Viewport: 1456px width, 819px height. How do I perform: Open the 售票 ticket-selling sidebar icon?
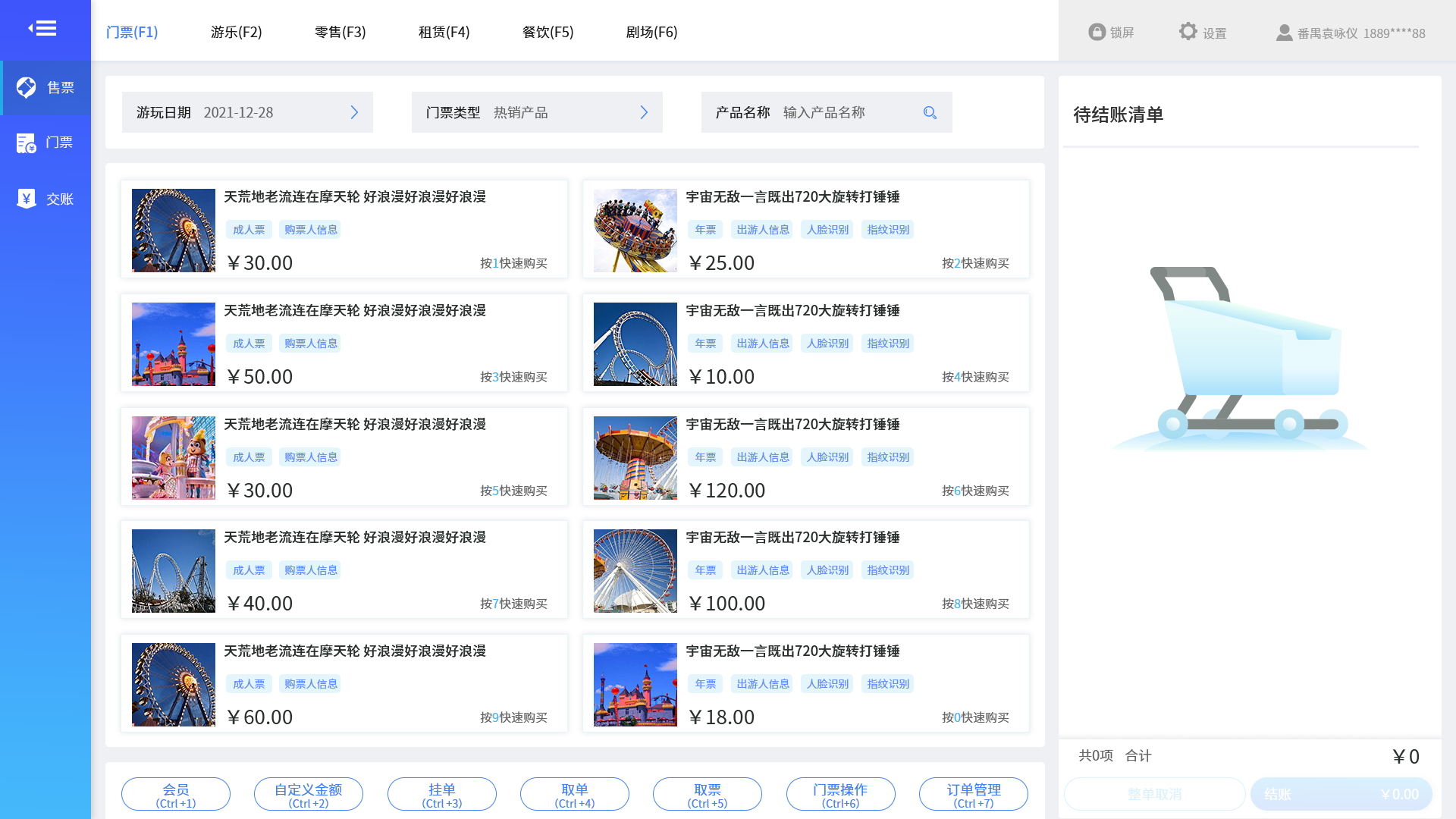tap(27, 87)
